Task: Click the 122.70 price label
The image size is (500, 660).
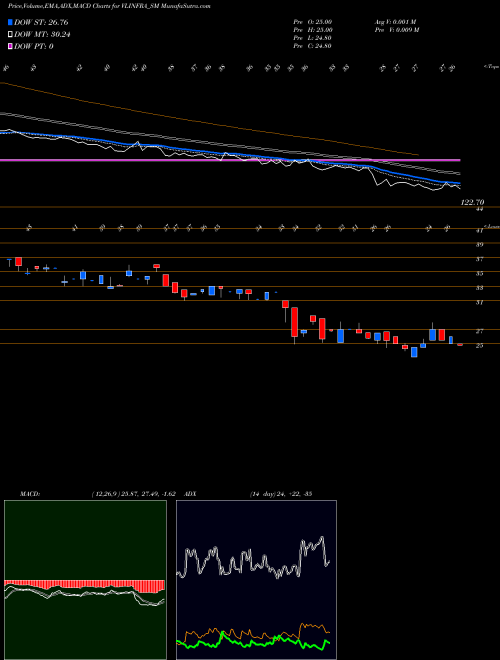Action: 472,202
